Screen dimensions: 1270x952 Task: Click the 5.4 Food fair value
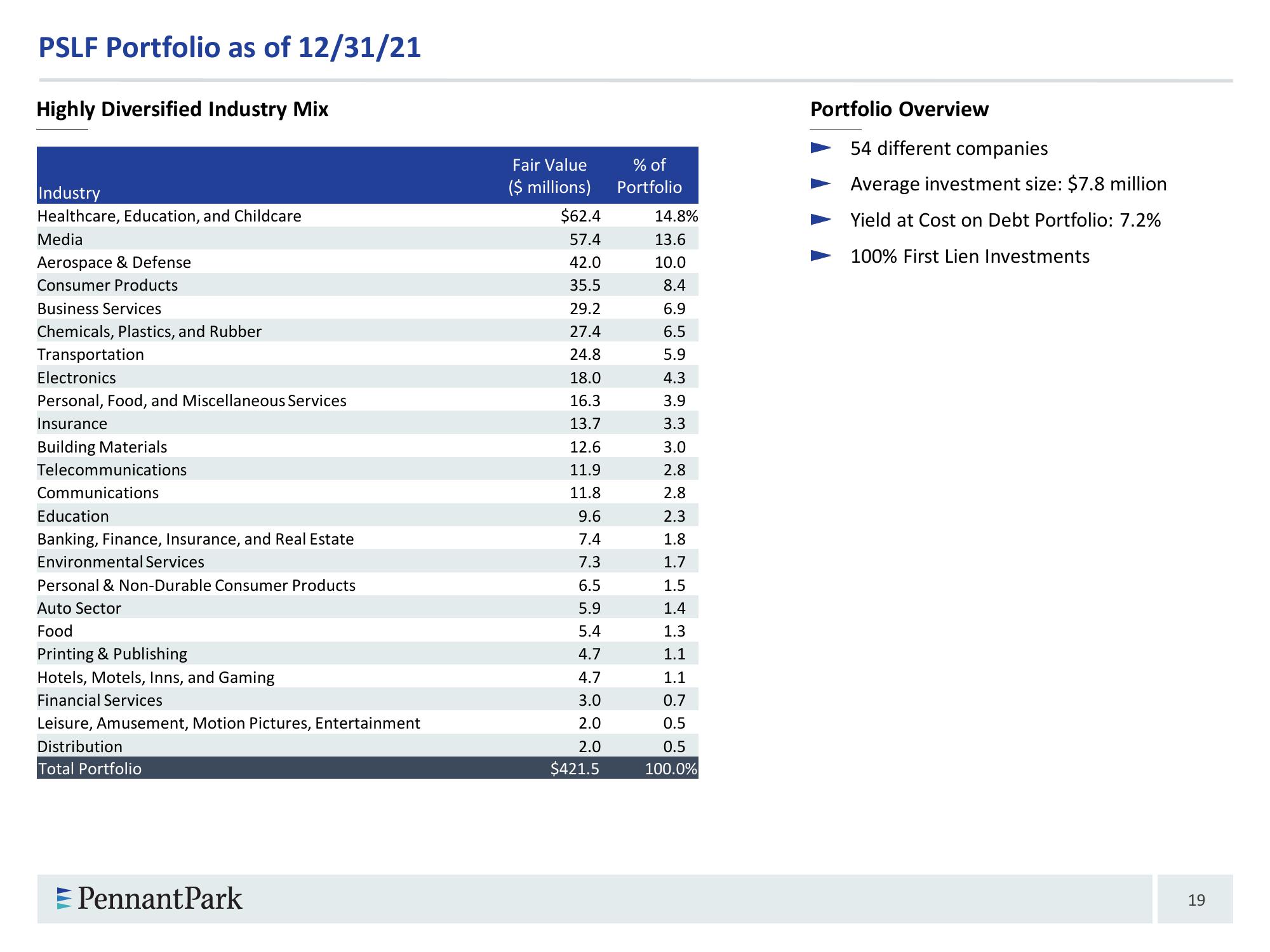coord(589,631)
